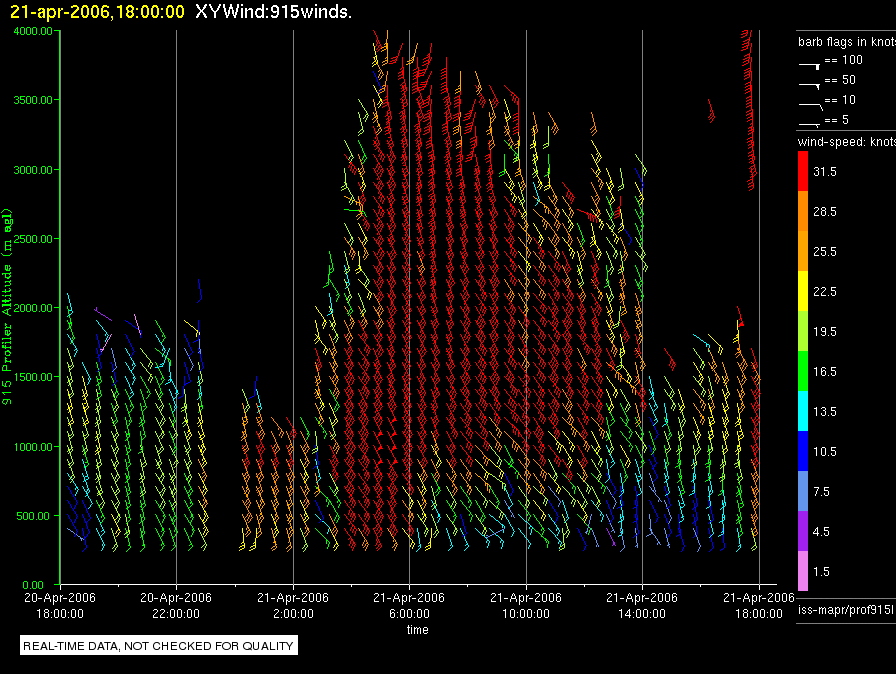Click the 5 knot barb symbol in legend
Image resolution: width=896 pixels, height=674 pixels.
click(809, 123)
